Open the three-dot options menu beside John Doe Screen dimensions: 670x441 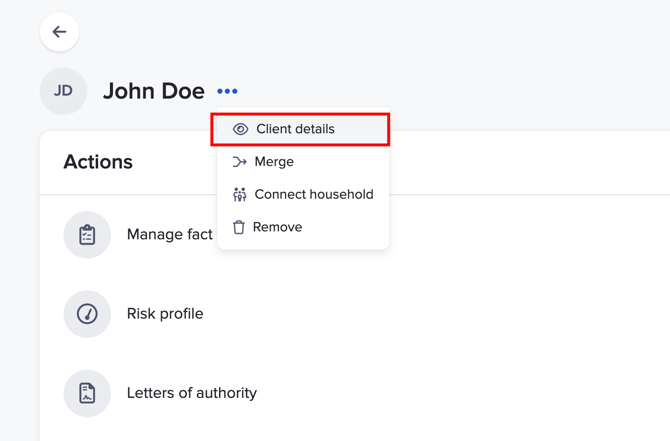coord(227,91)
